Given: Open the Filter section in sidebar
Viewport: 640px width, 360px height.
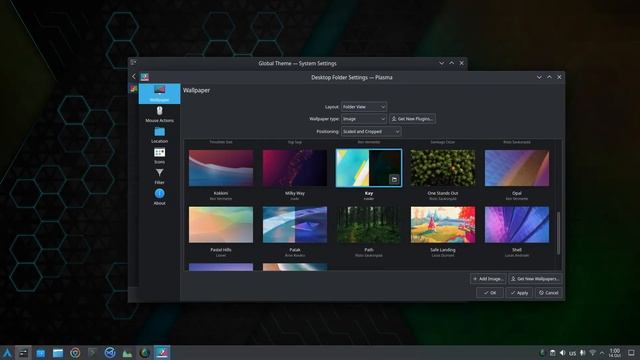Looking at the screenshot, I should point(159,176).
